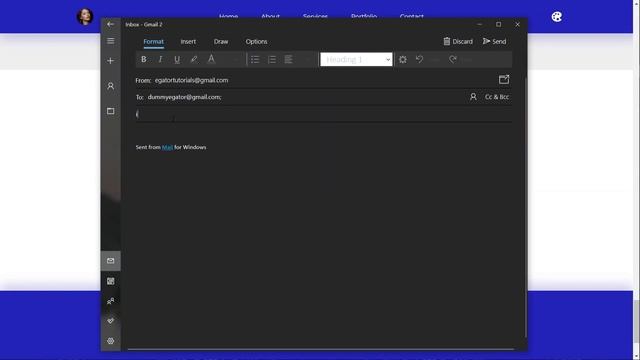Open the color palette icon on the website

557,17
